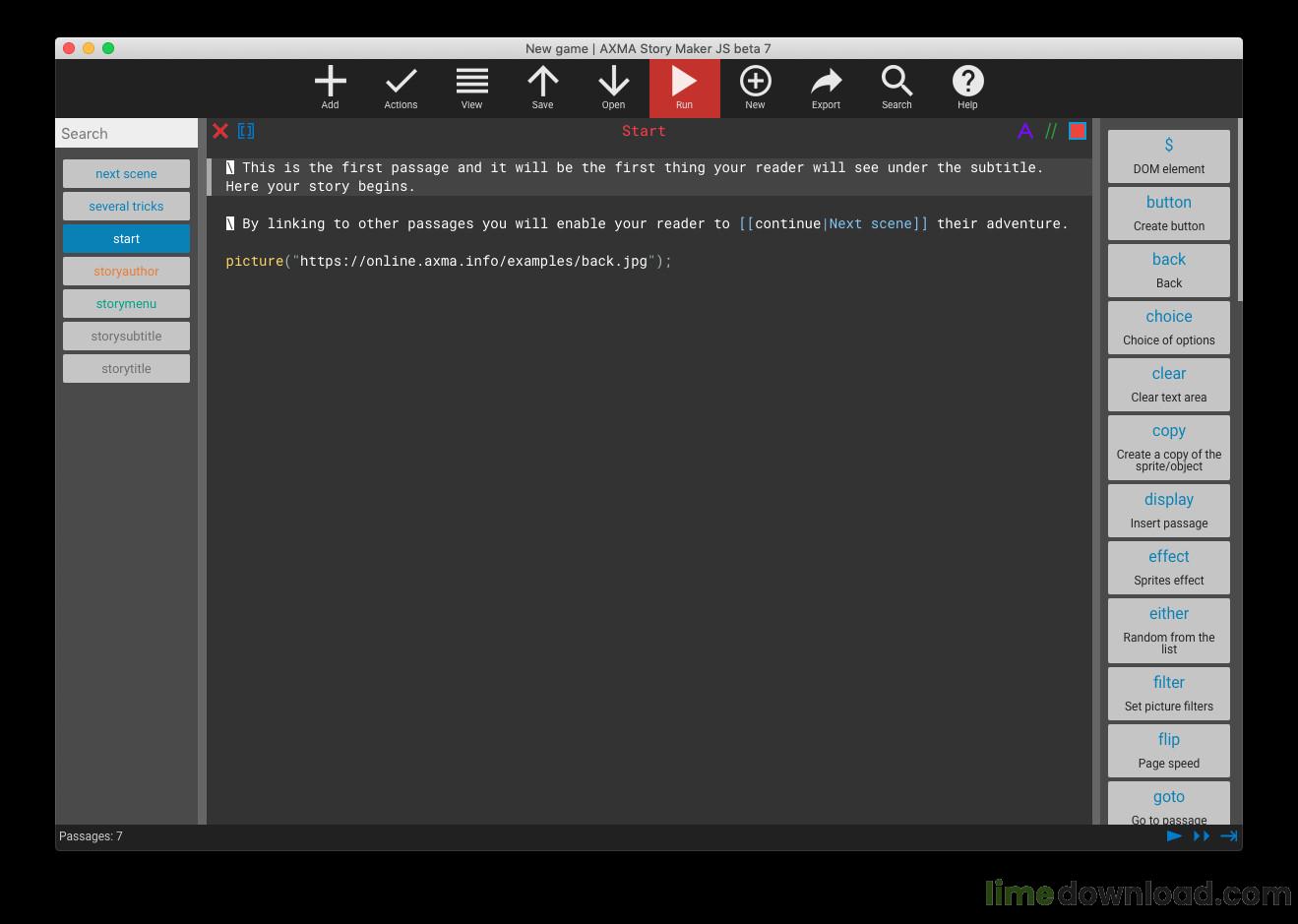Viewport: 1298px width, 924px height.
Task: Select the storymenu passage
Action: point(126,304)
